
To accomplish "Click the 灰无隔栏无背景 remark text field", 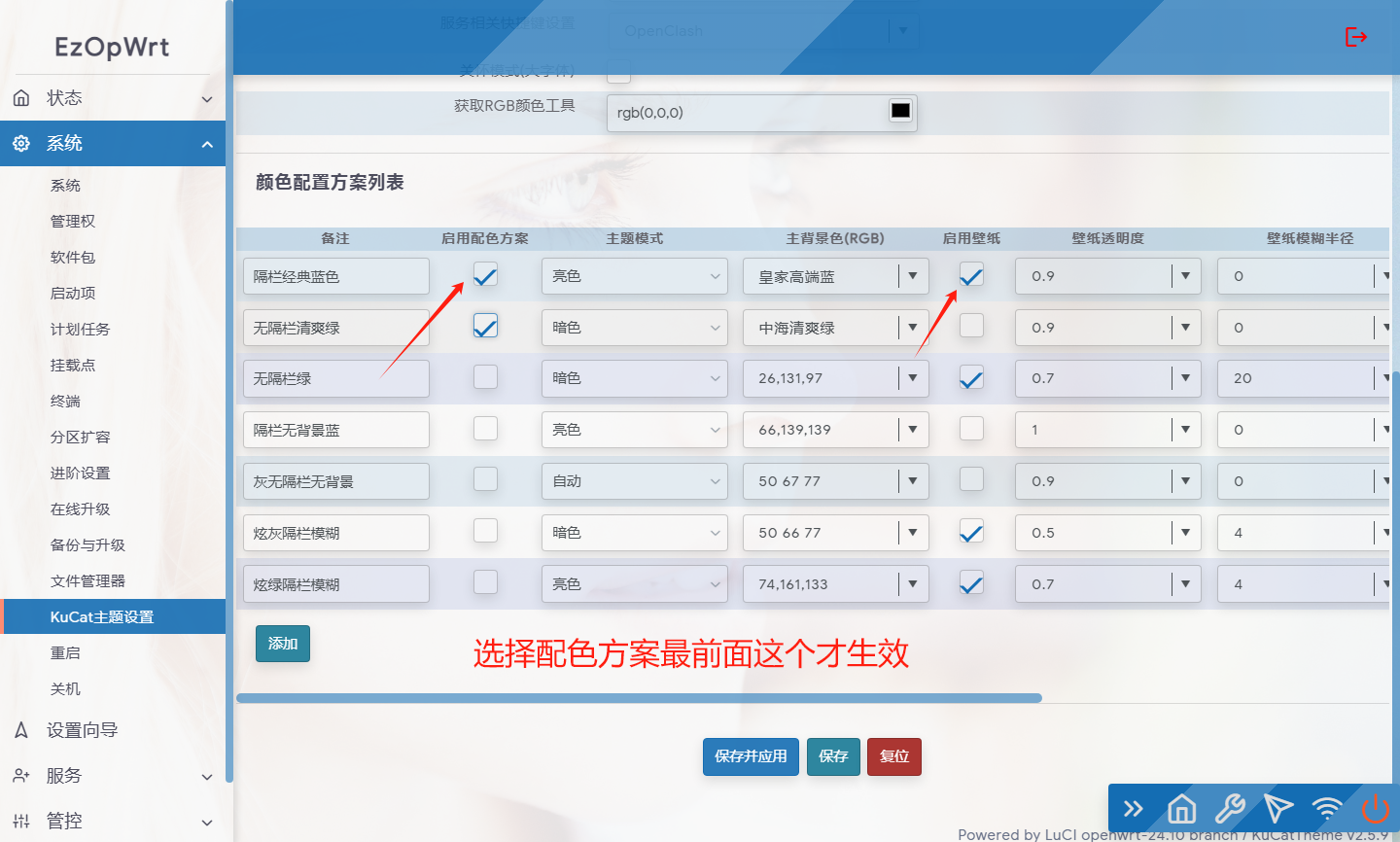I will click(x=335, y=481).
